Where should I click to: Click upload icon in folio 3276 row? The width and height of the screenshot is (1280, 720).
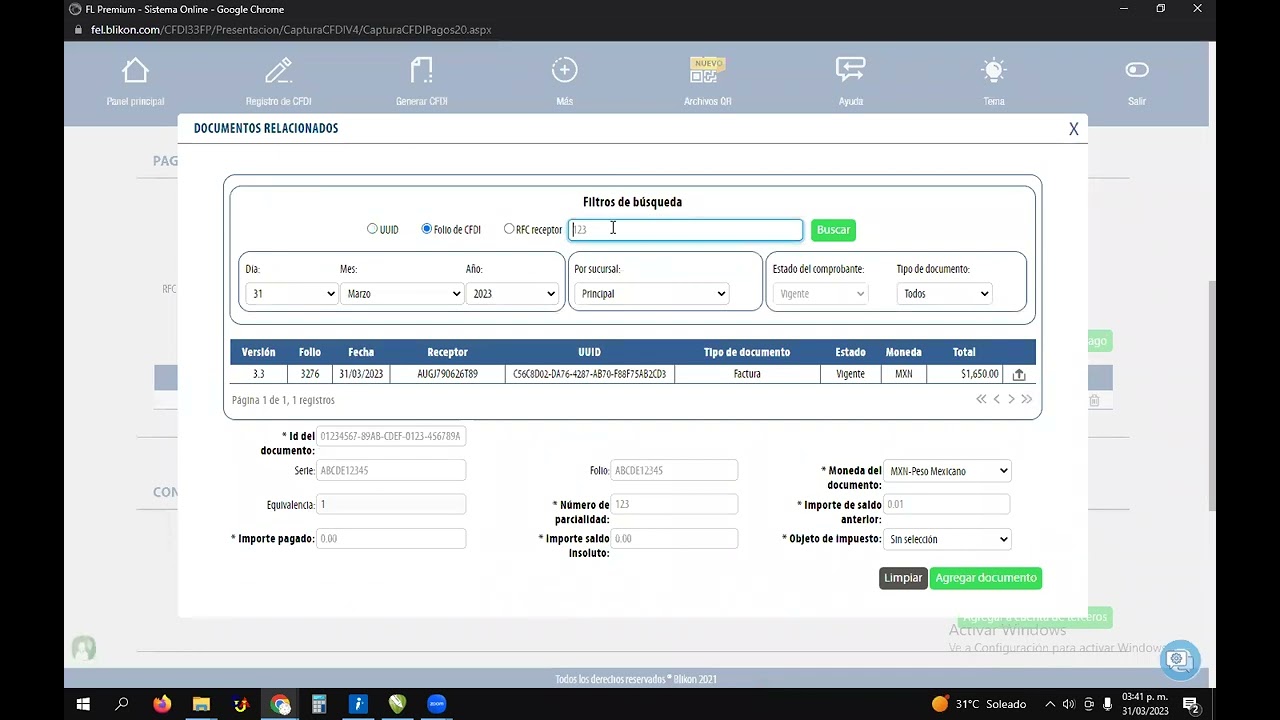coord(1019,374)
